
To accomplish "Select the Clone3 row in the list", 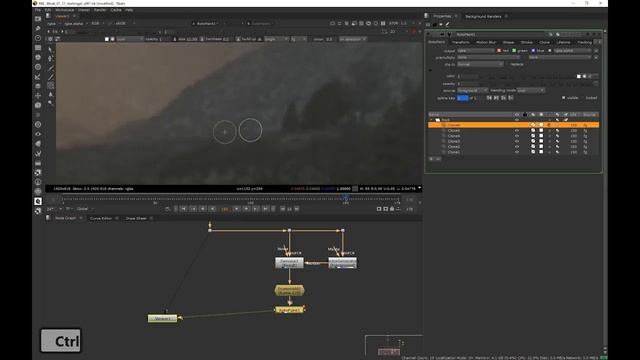I will pos(513,141).
